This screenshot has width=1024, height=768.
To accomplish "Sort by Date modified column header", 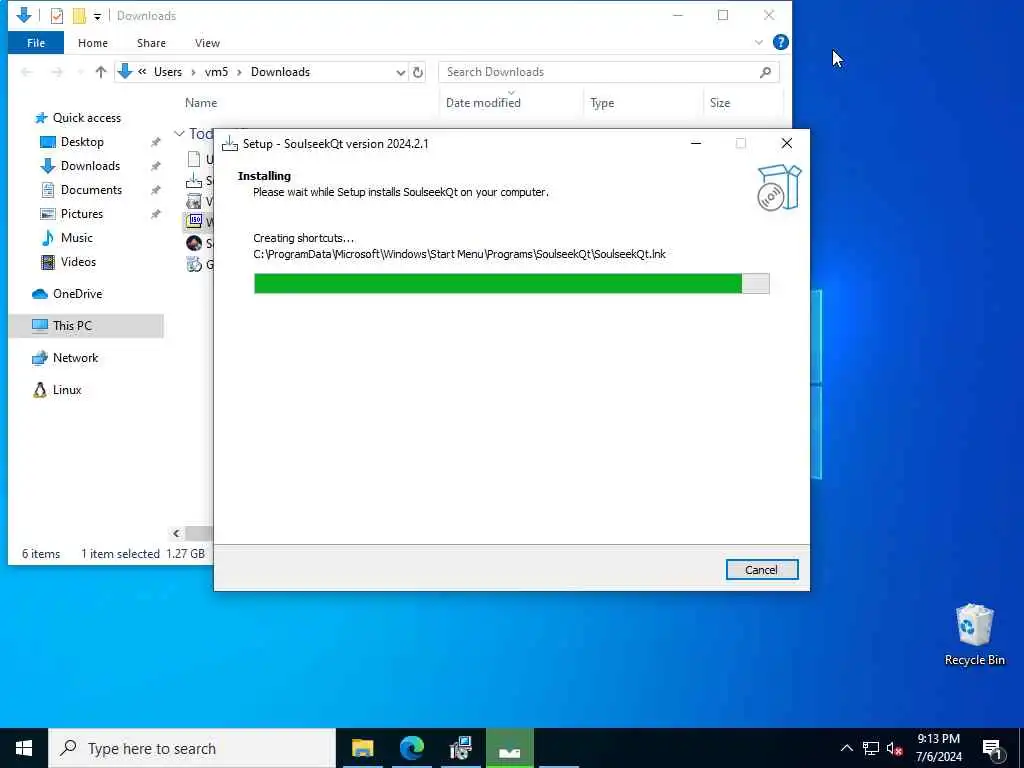I will coord(483,103).
